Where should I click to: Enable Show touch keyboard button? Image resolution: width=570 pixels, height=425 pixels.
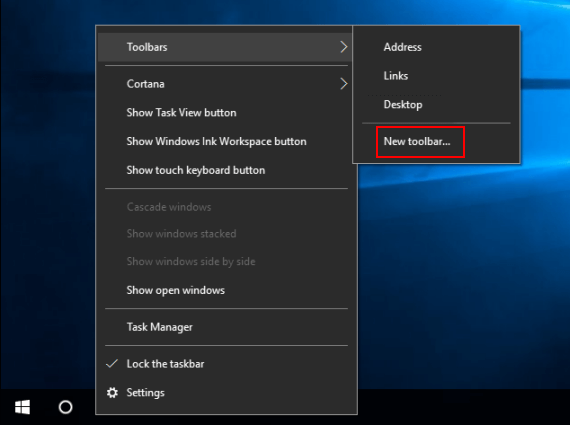[225, 170]
